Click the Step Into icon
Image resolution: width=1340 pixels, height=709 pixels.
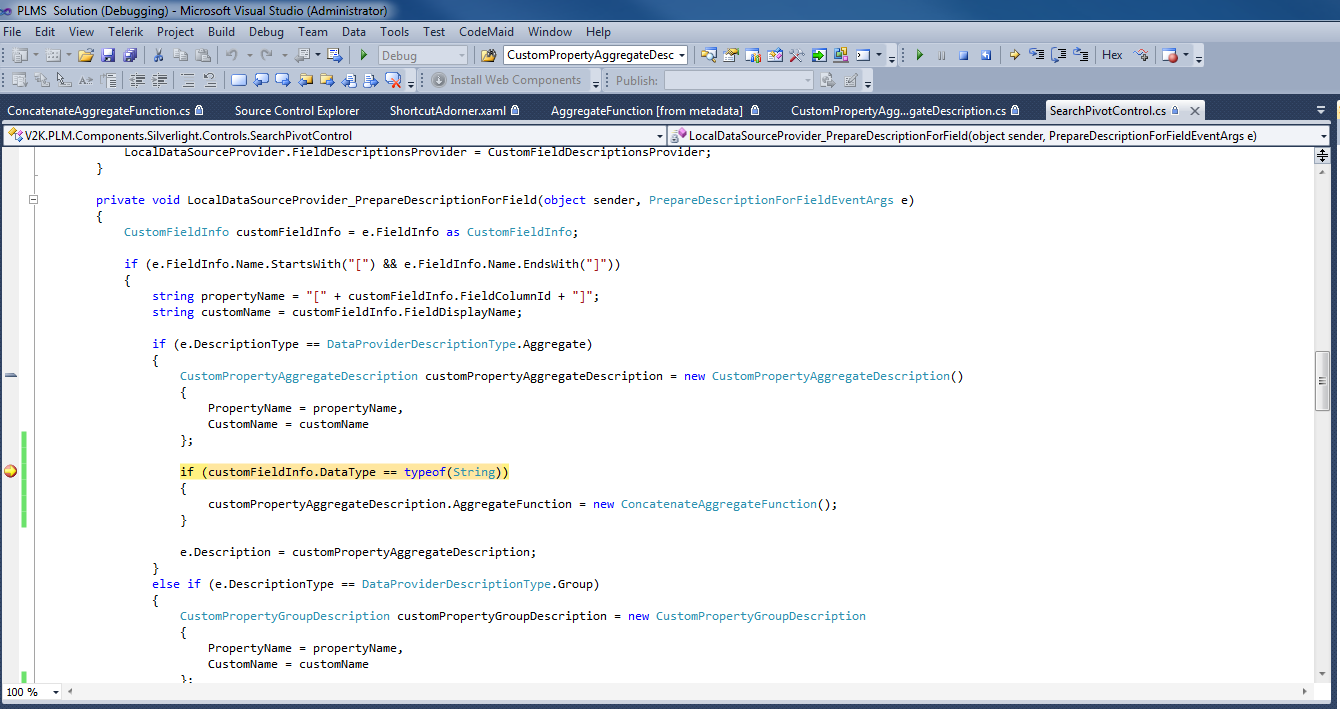[1036, 55]
